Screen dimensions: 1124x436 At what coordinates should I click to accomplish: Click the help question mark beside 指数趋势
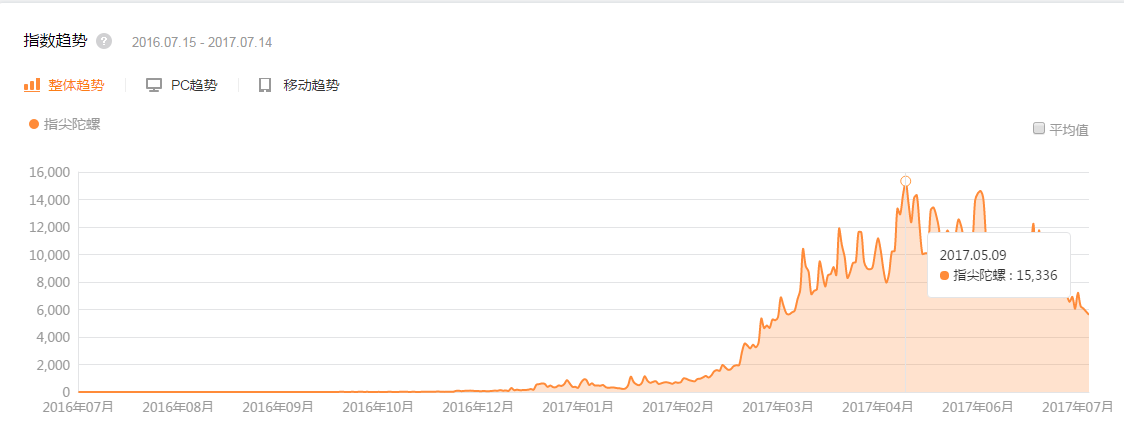(104, 41)
